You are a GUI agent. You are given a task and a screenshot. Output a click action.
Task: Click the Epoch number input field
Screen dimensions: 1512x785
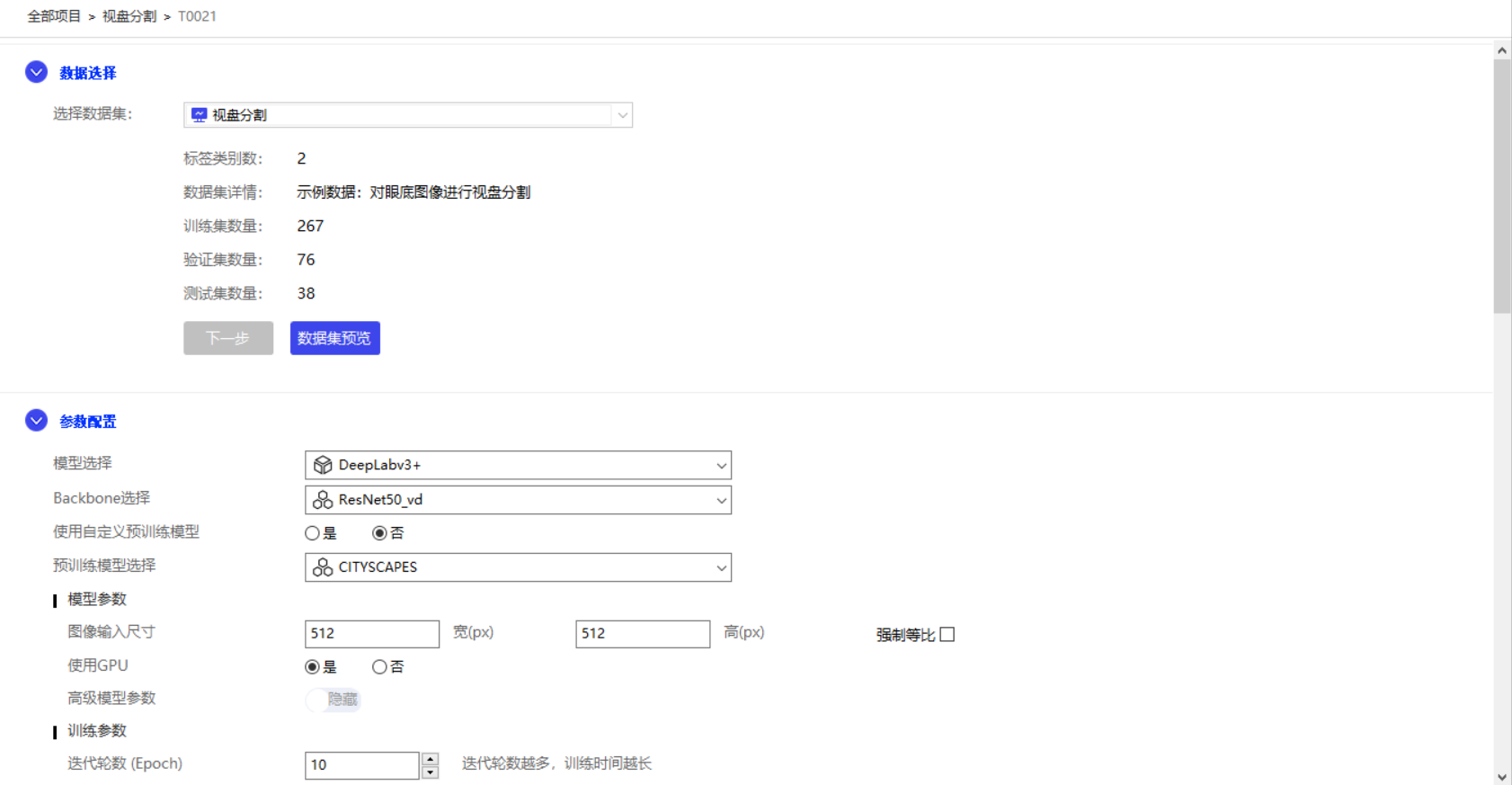point(361,765)
